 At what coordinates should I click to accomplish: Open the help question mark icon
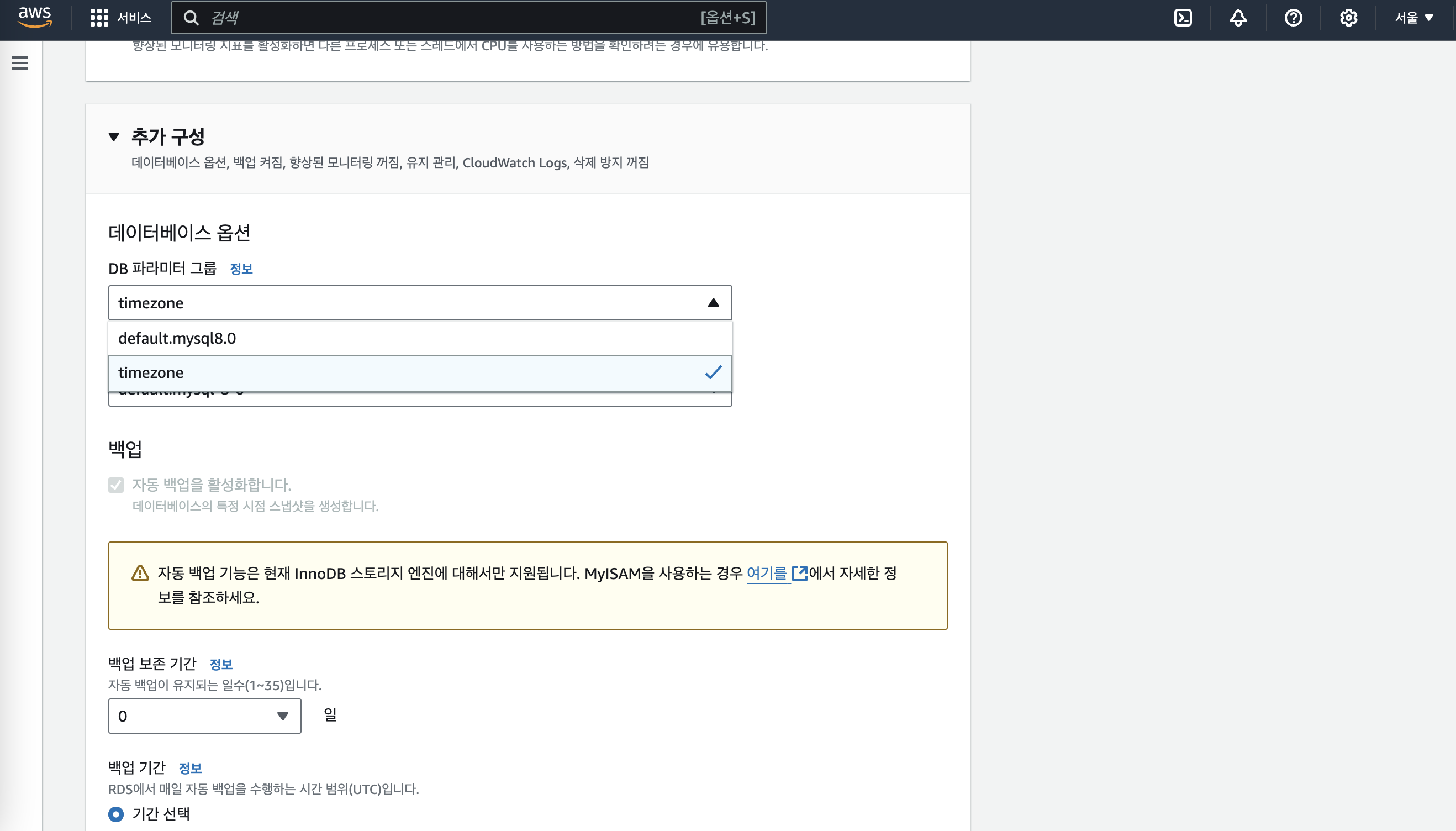click(1293, 18)
